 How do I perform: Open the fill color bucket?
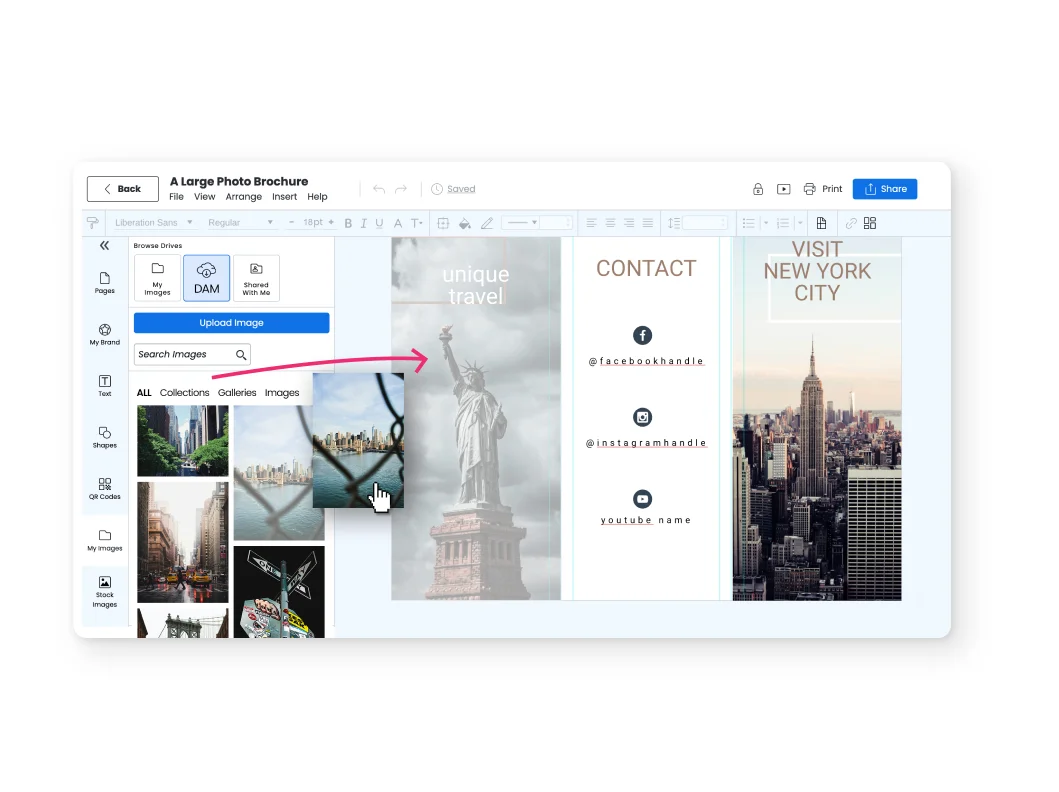pos(464,223)
